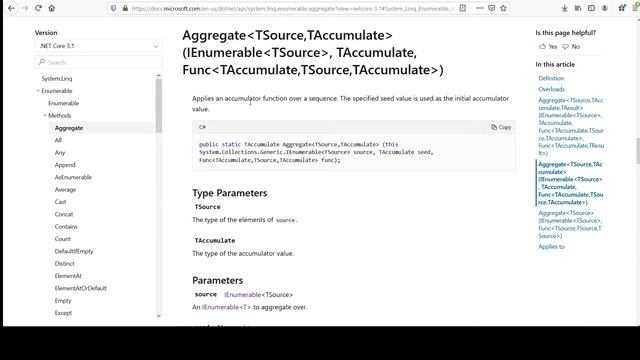Screen dimensions: 640x360
Task: Click the browser forward arrow
Action: [x=25, y=8]
